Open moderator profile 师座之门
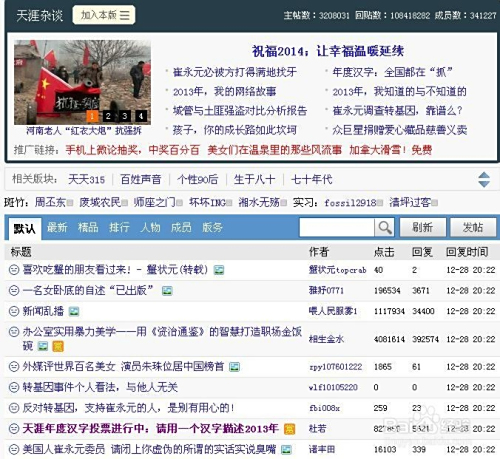Image resolution: width=500 pixels, height=459 pixels. [155, 202]
